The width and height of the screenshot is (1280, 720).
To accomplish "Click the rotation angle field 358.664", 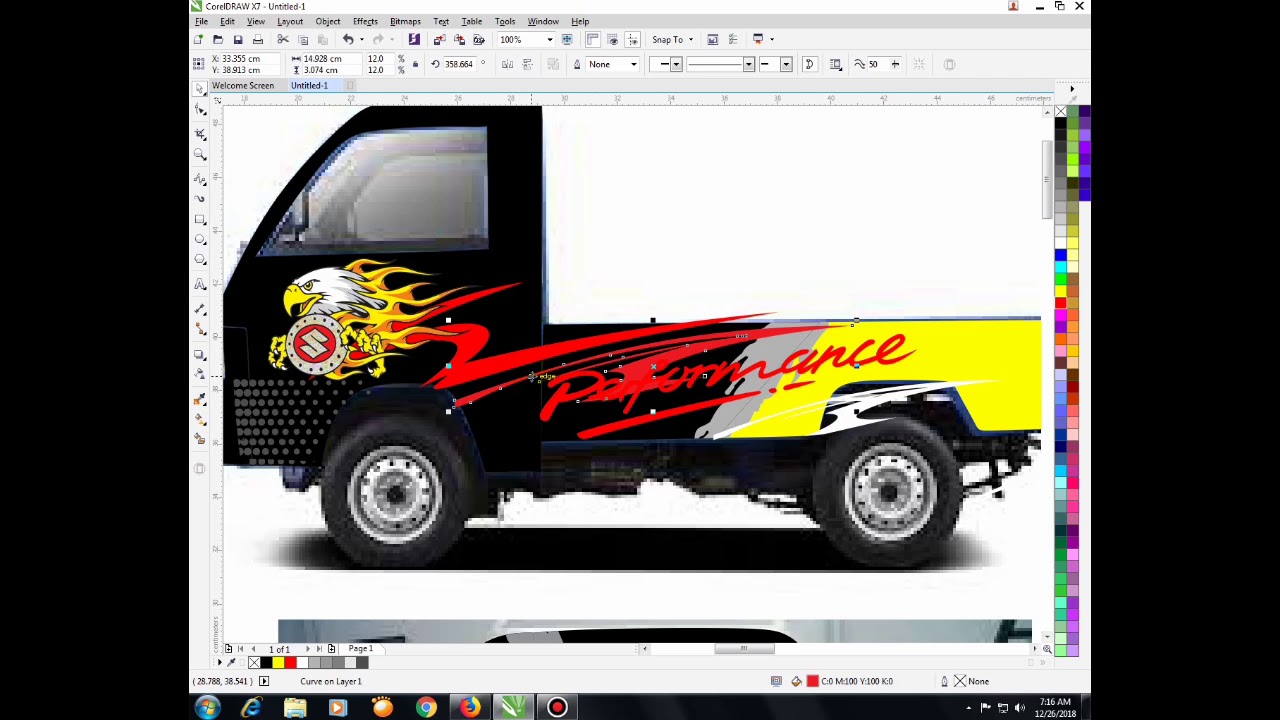I will point(460,64).
